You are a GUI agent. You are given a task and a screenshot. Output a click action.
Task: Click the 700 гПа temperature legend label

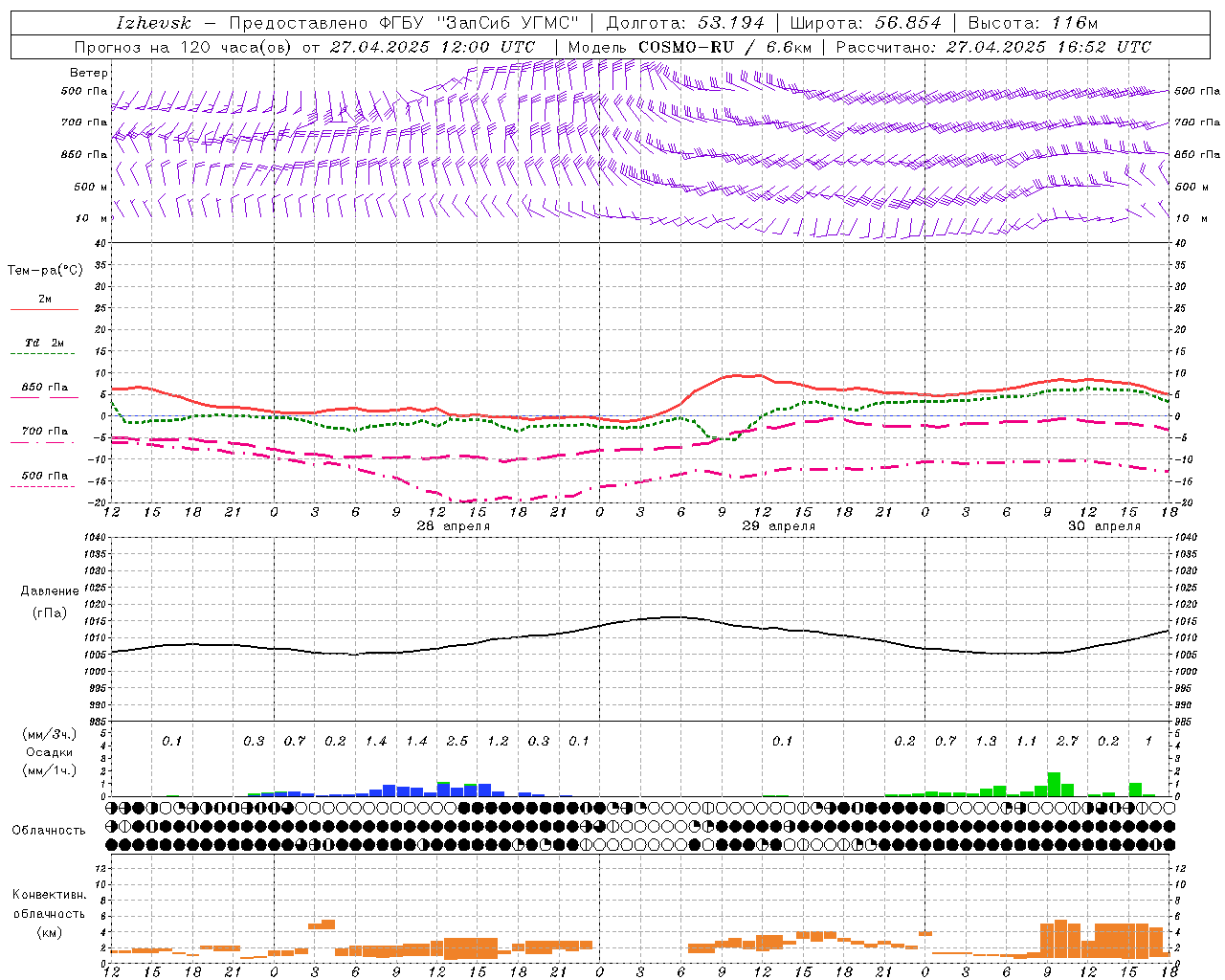[45, 431]
